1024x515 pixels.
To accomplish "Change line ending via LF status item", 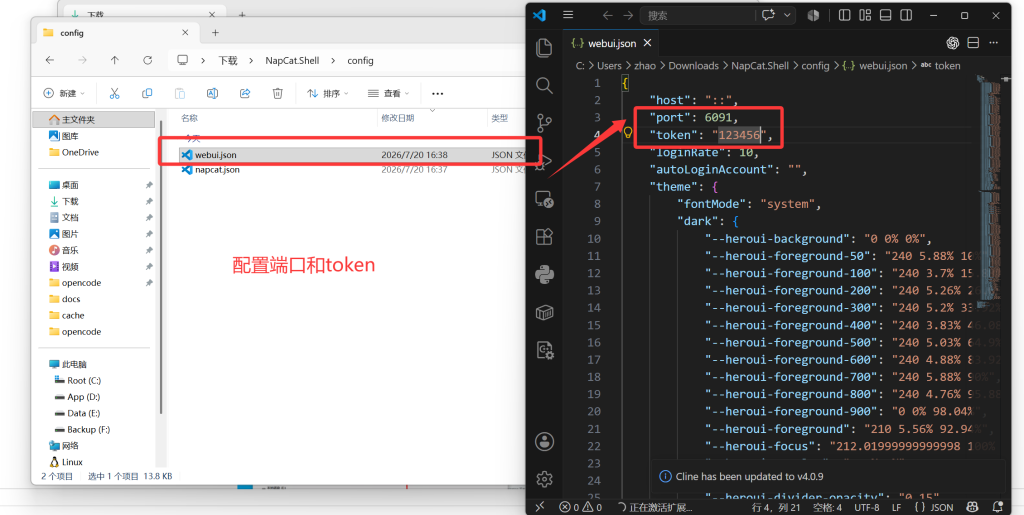I will [897, 507].
